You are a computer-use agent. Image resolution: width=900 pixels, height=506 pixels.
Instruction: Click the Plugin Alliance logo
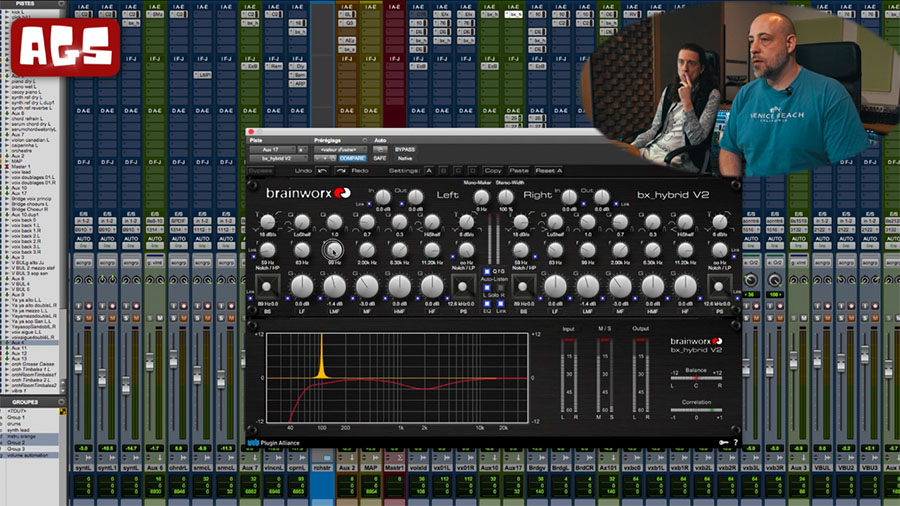click(x=274, y=442)
